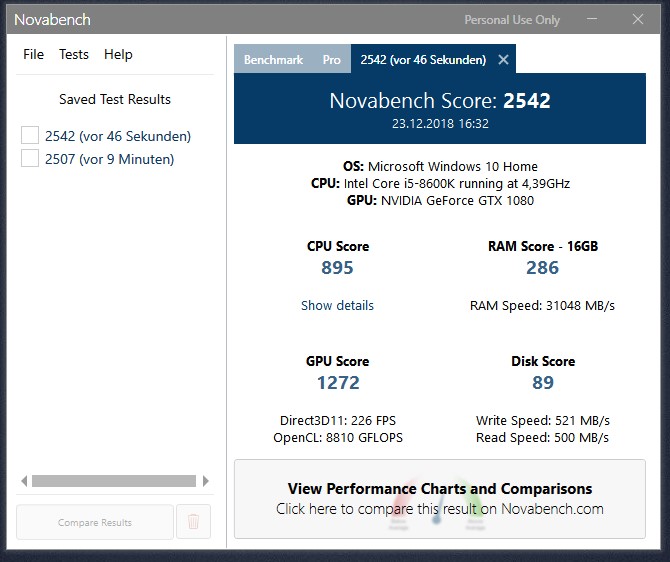The width and height of the screenshot is (670, 562).
Task: Check the box for result 2542
Action: click(30, 135)
